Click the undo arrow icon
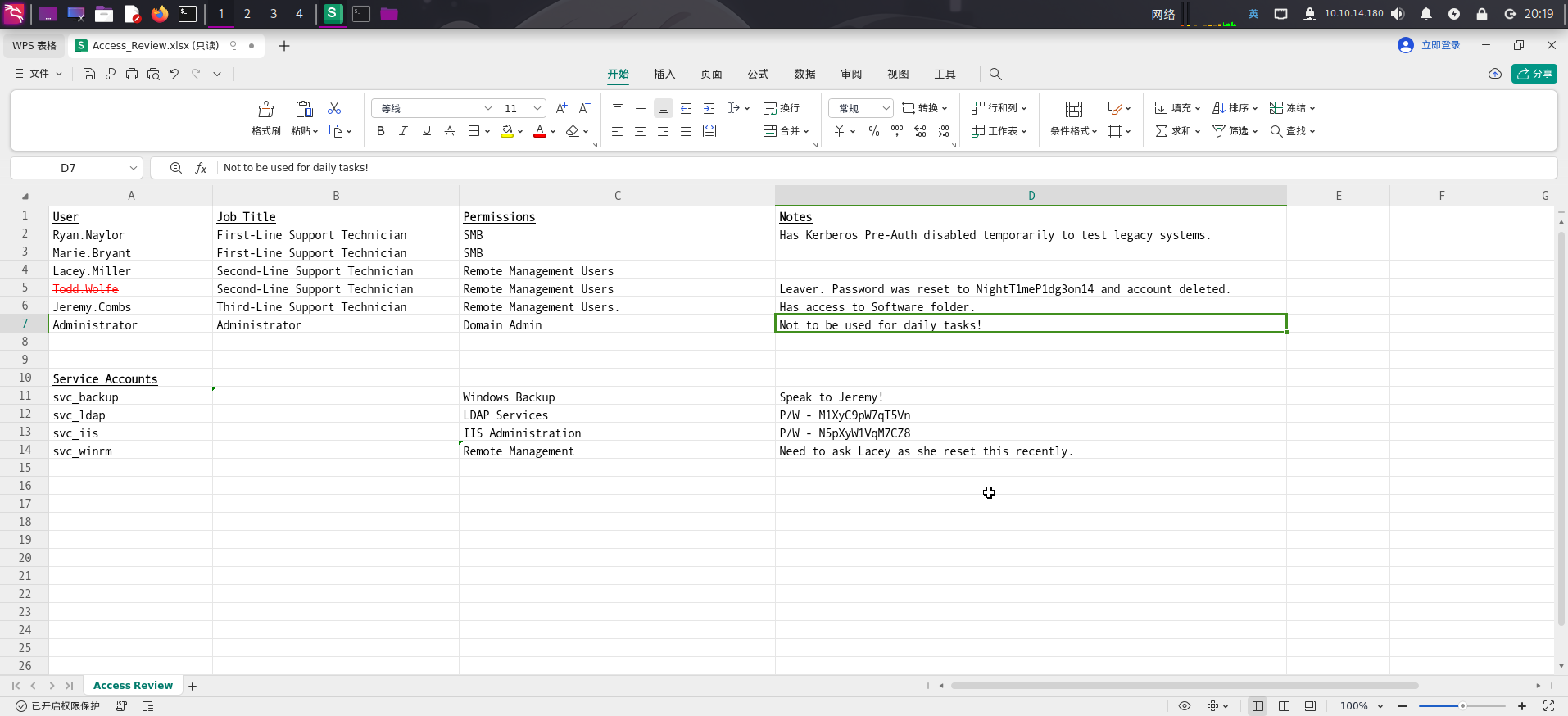 coord(174,74)
